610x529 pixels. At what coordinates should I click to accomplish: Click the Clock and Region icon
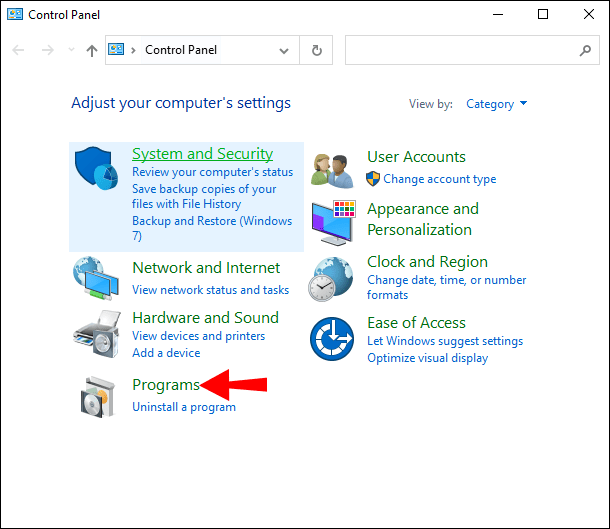(332, 278)
